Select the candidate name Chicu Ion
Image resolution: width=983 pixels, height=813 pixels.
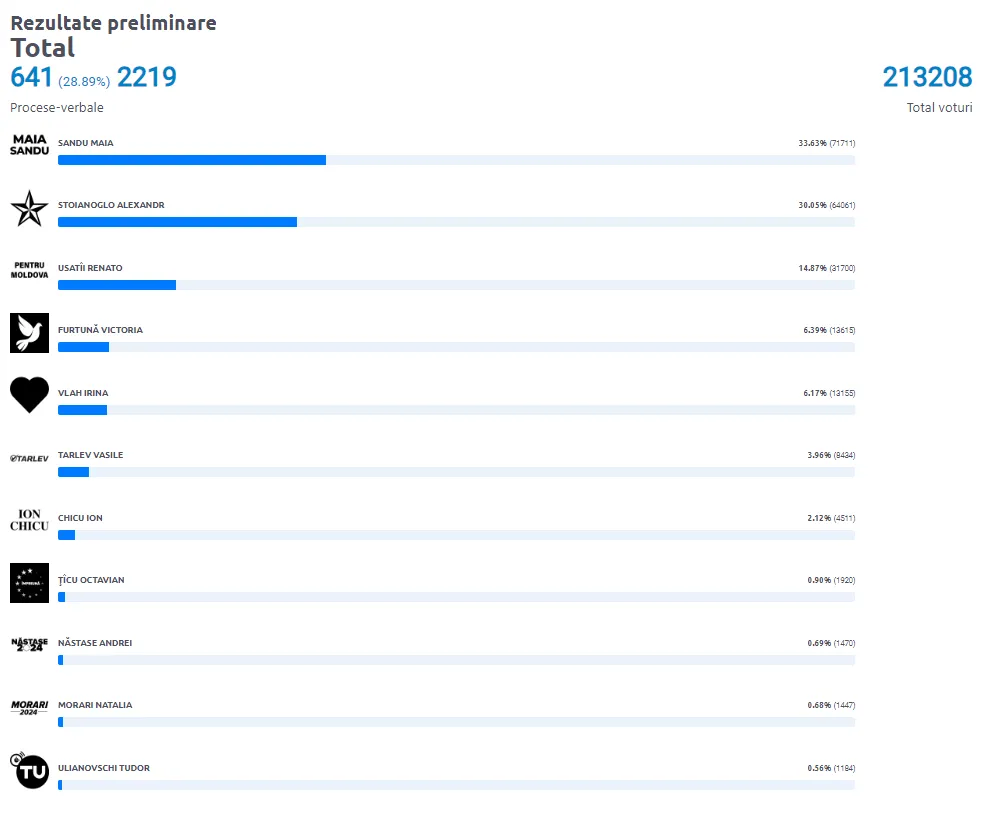pos(80,518)
